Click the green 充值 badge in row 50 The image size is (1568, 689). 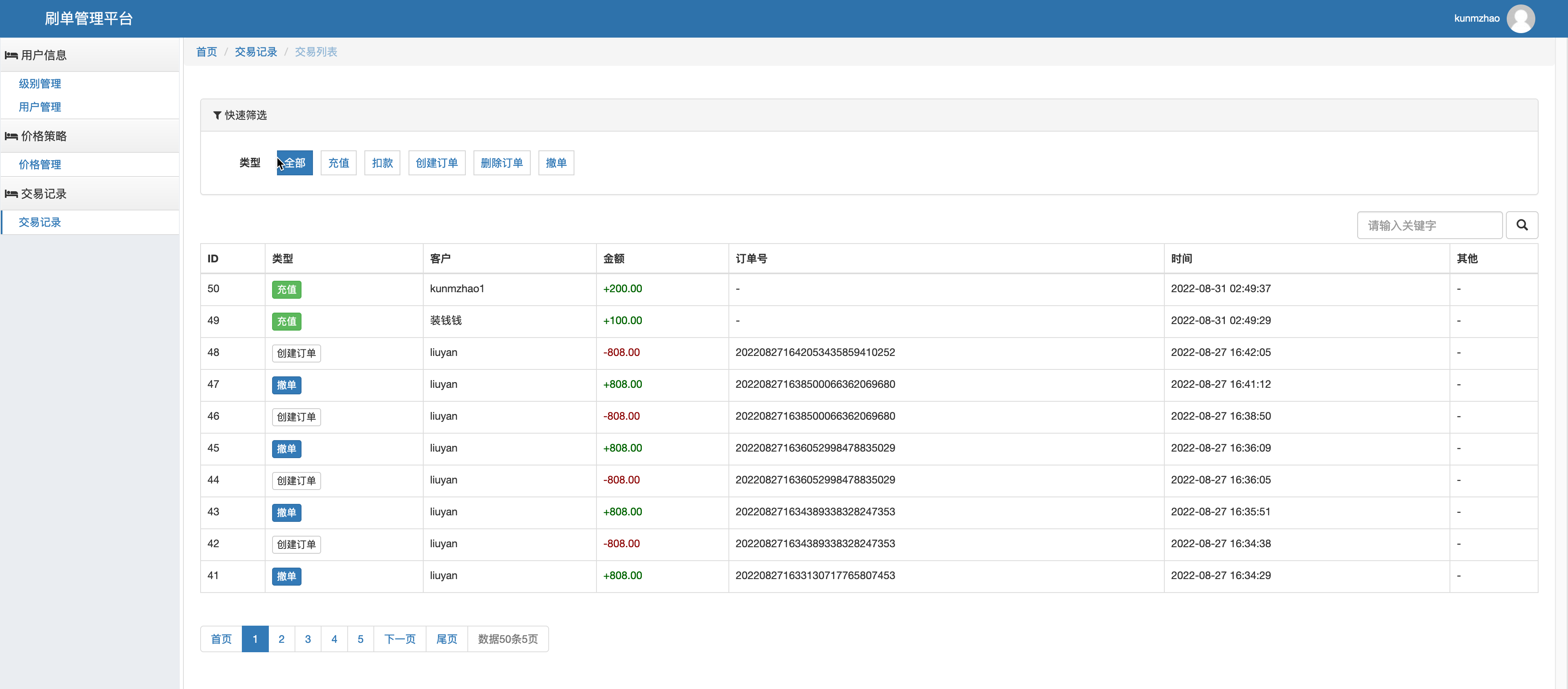[x=286, y=290]
